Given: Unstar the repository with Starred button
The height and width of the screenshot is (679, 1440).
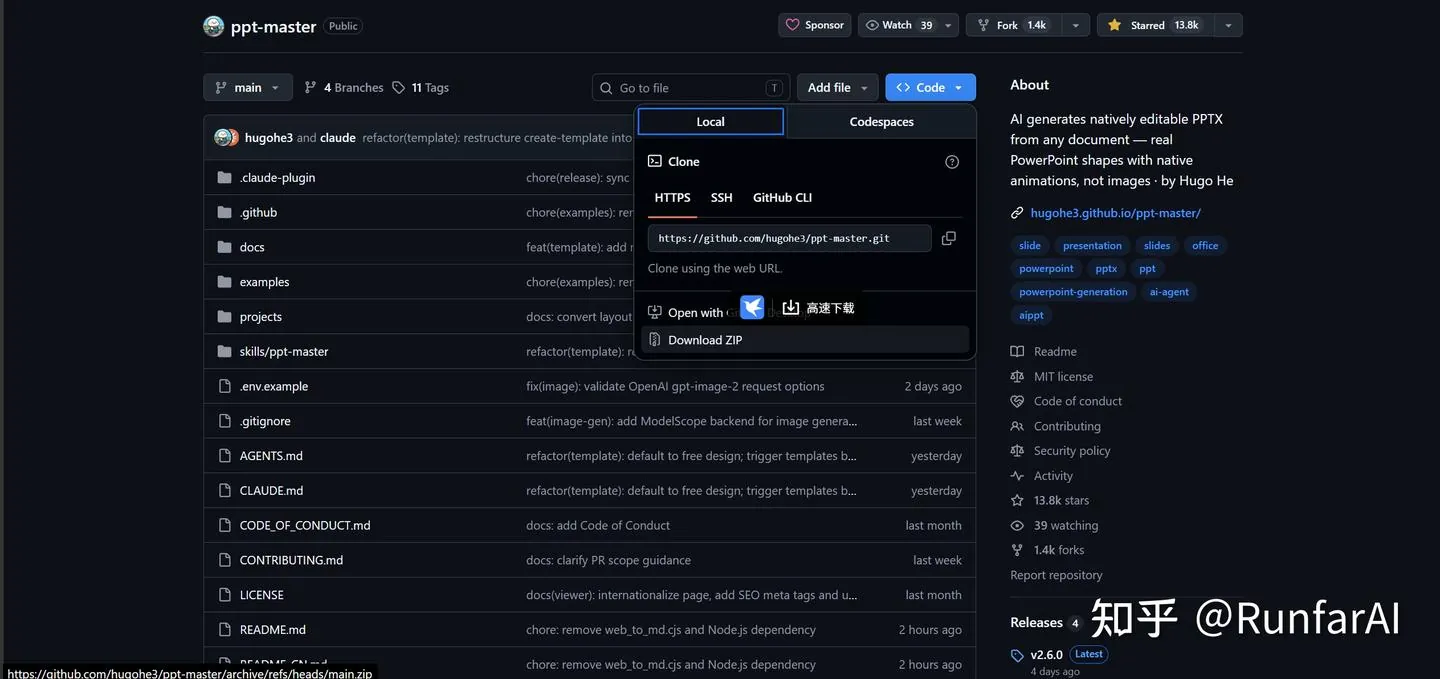Looking at the screenshot, I should coord(1155,26).
